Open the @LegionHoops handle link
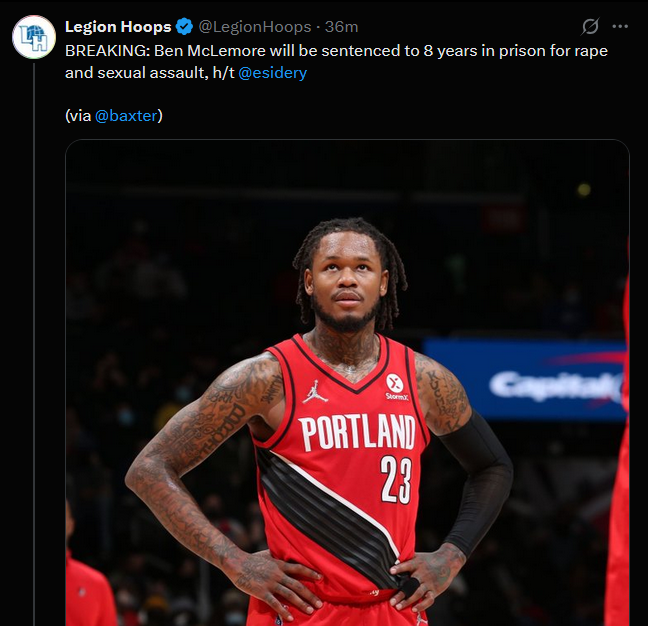The width and height of the screenshot is (648, 626). click(x=255, y=27)
